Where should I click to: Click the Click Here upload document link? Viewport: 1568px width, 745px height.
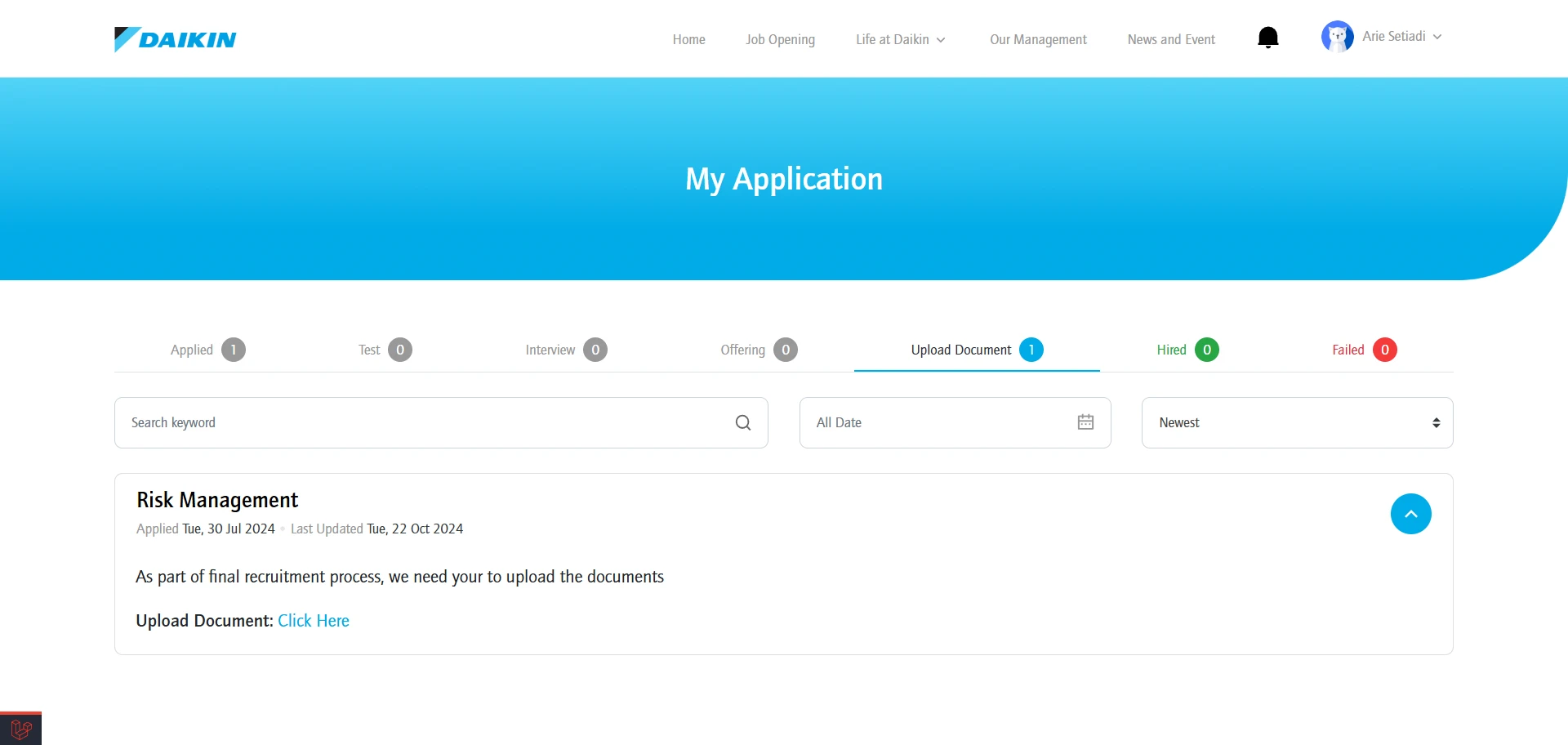313,620
